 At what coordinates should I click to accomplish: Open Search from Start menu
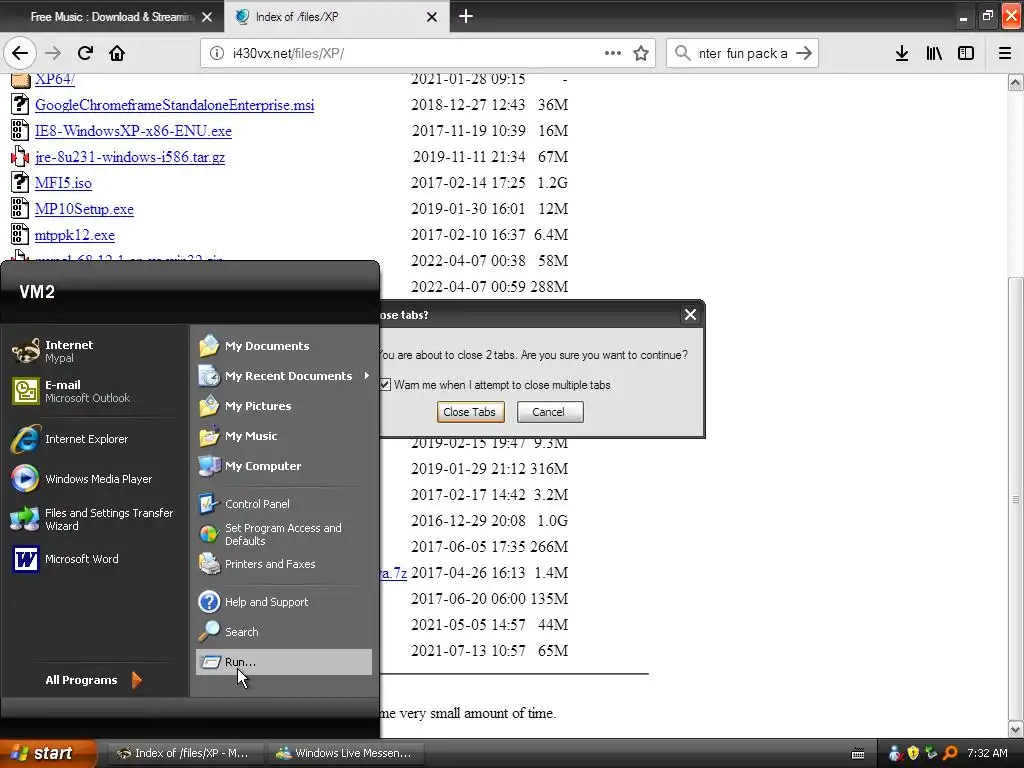click(284, 632)
